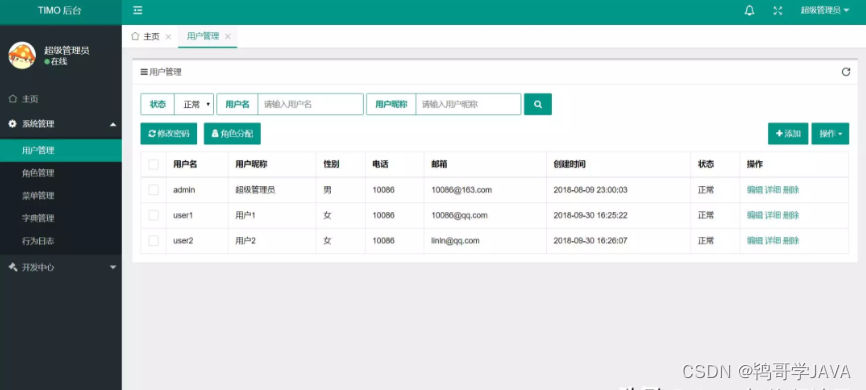The image size is (866, 390).
Task: Click the user2 username cell
Action: pyautogui.click(x=183, y=240)
